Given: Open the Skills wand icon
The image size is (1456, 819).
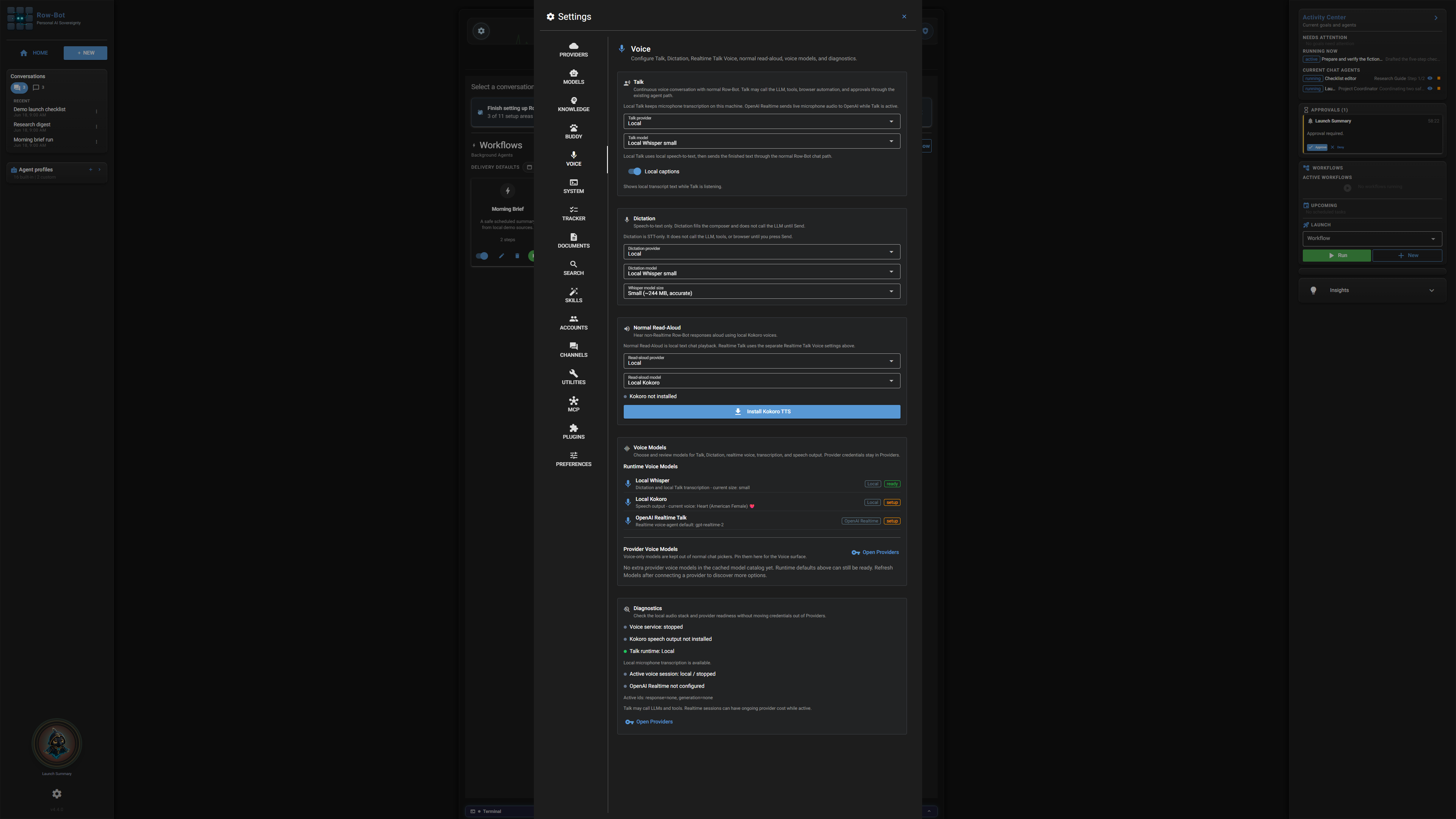Looking at the screenshot, I should [x=573, y=292].
